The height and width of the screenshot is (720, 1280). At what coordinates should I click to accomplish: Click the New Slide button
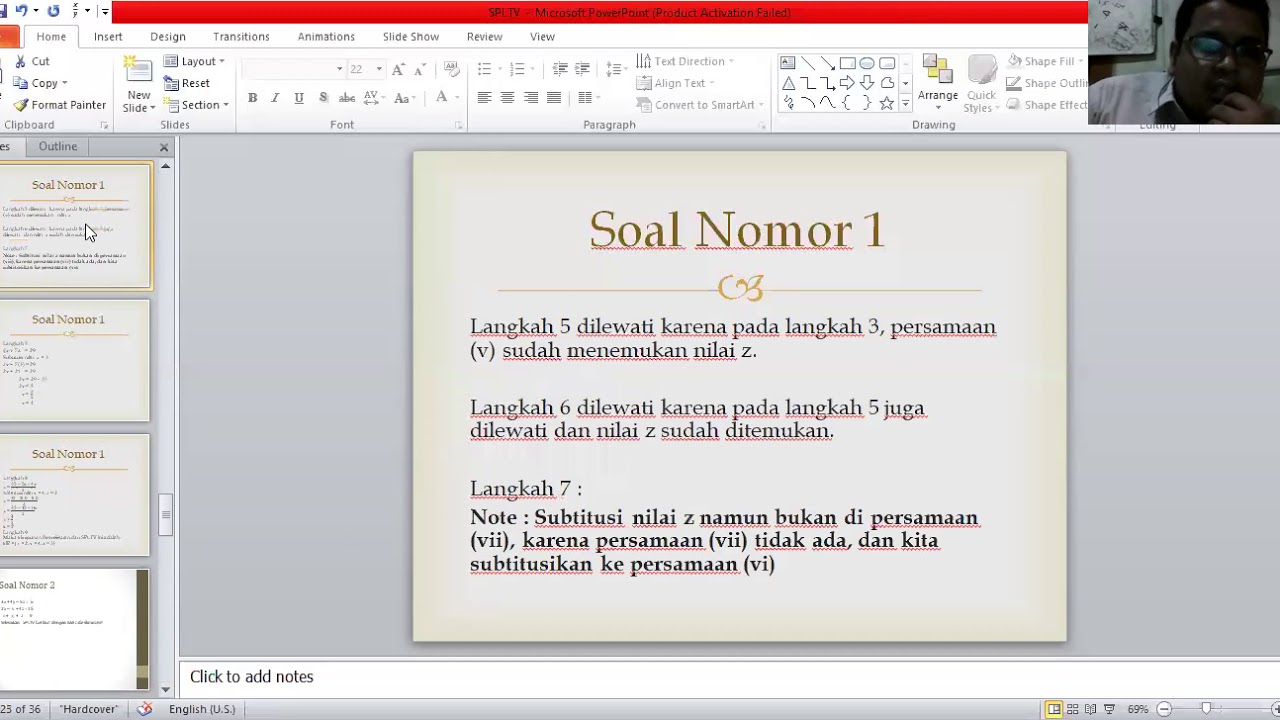click(139, 85)
